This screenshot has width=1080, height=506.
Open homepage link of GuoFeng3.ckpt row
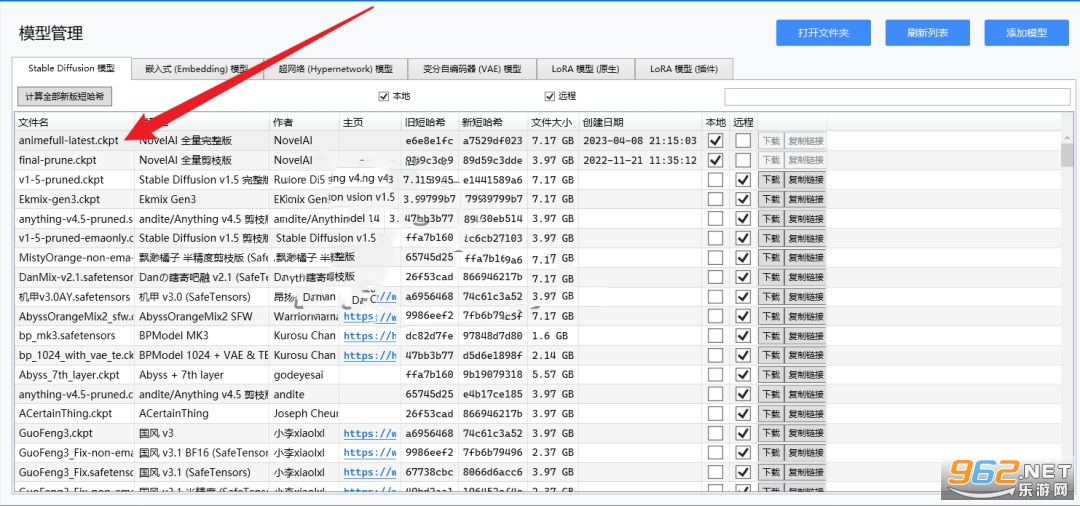pyautogui.click(x=371, y=434)
